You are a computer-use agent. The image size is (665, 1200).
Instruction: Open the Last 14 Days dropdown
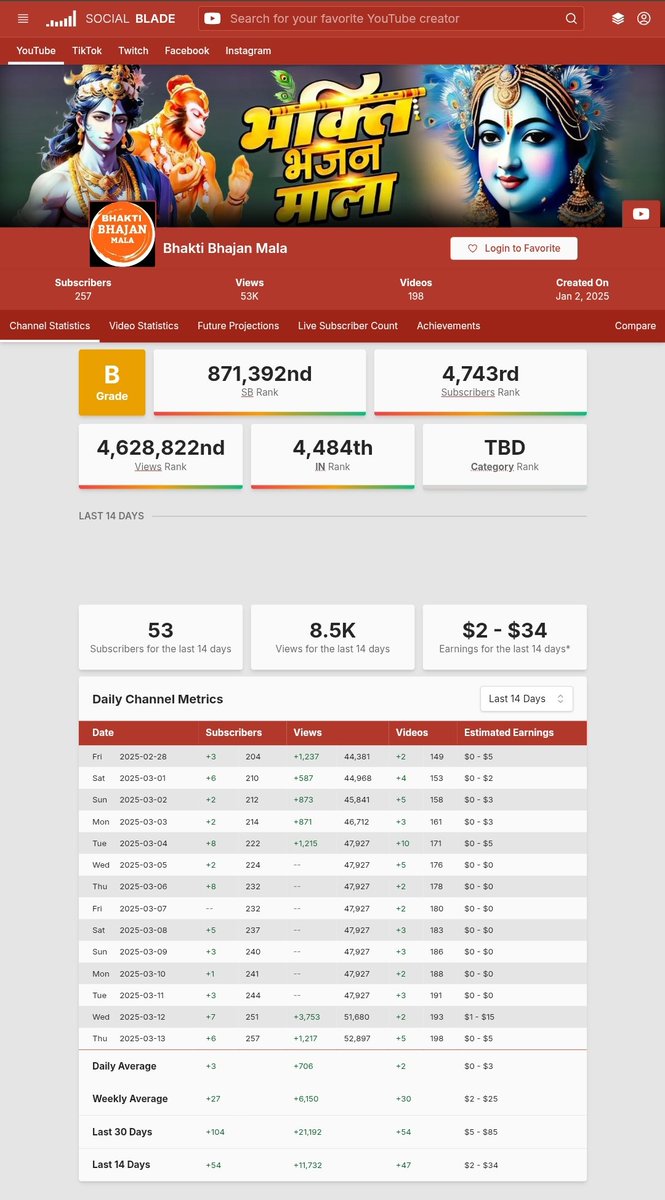pos(526,698)
